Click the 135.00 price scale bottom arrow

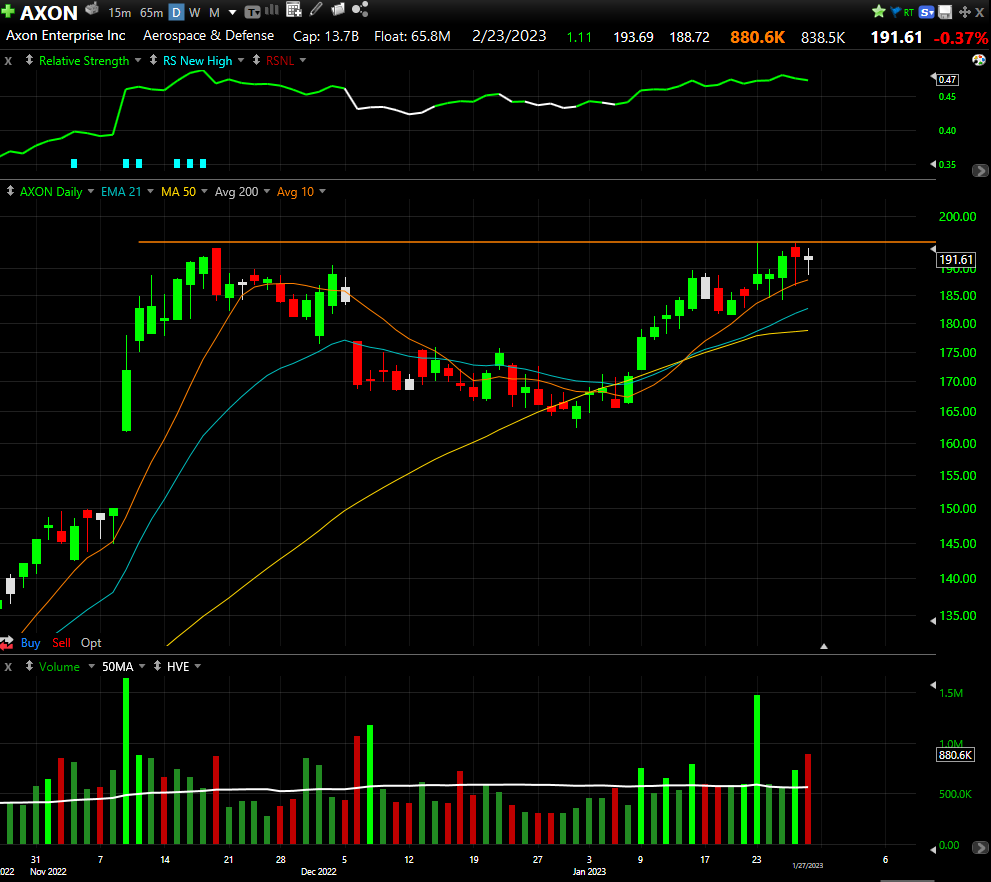(933, 621)
